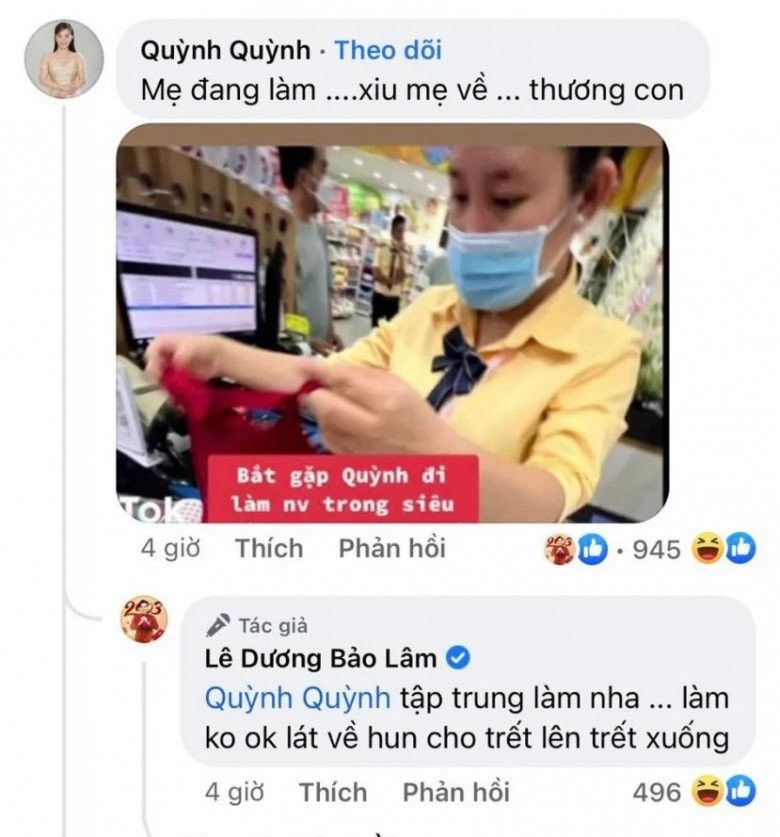Like Lê Dương Bảo Lâm's reply with Thích
This screenshot has width=780, height=837.
[x=333, y=792]
